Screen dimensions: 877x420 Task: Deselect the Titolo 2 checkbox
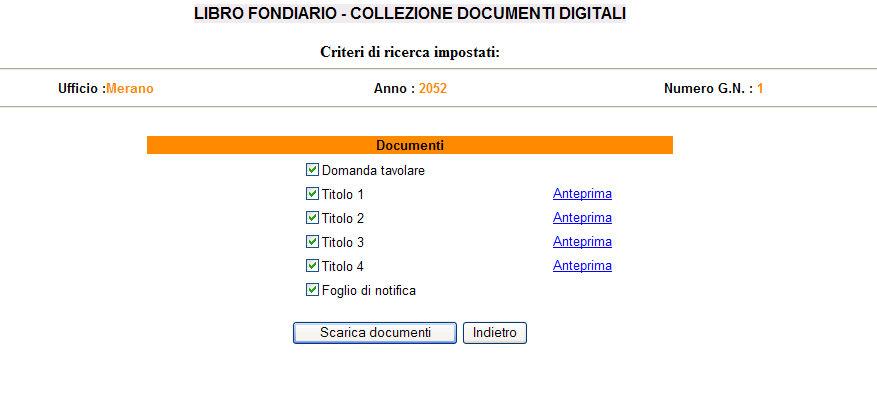pyautogui.click(x=312, y=218)
